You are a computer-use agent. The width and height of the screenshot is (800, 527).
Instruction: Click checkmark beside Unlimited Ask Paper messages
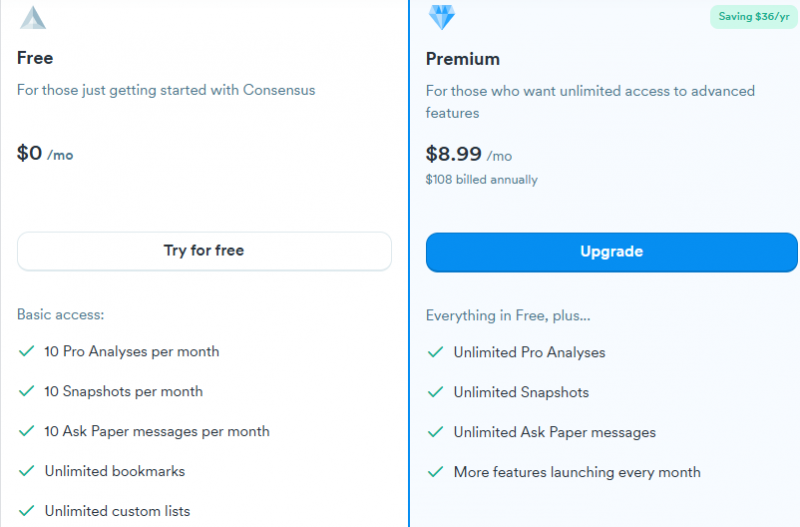tap(435, 432)
